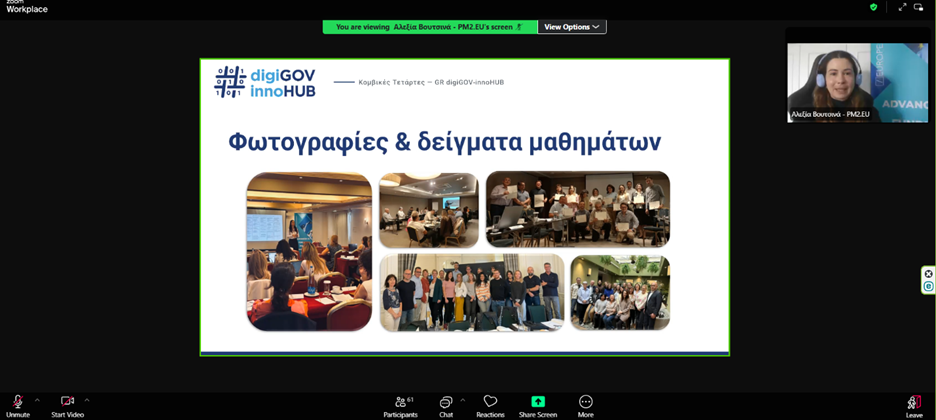Click the view layout icon at top right
Viewport: 936px width, 420px height.
click(x=919, y=7)
